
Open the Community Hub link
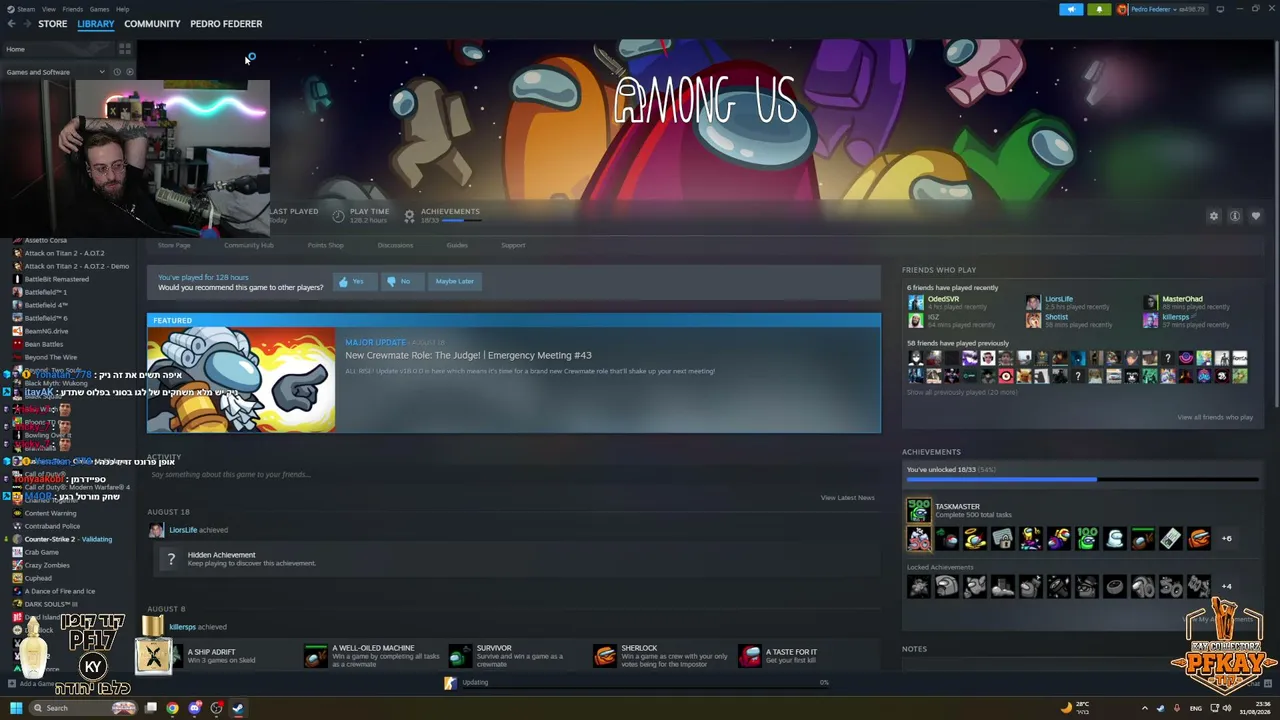(x=249, y=245)
